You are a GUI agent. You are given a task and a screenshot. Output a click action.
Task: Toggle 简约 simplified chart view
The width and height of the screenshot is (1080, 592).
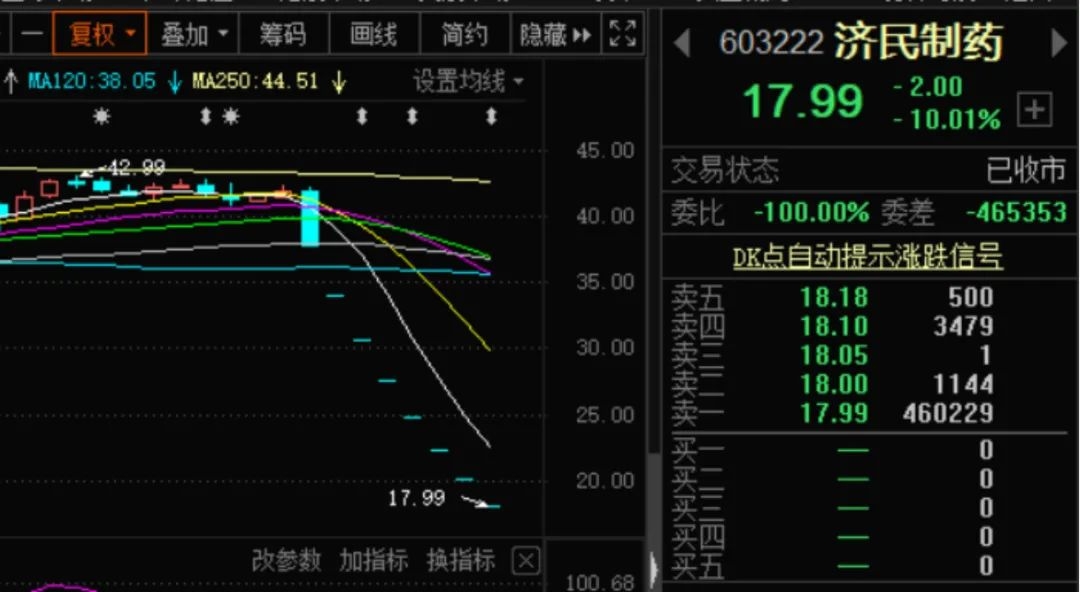pos(464,33)
